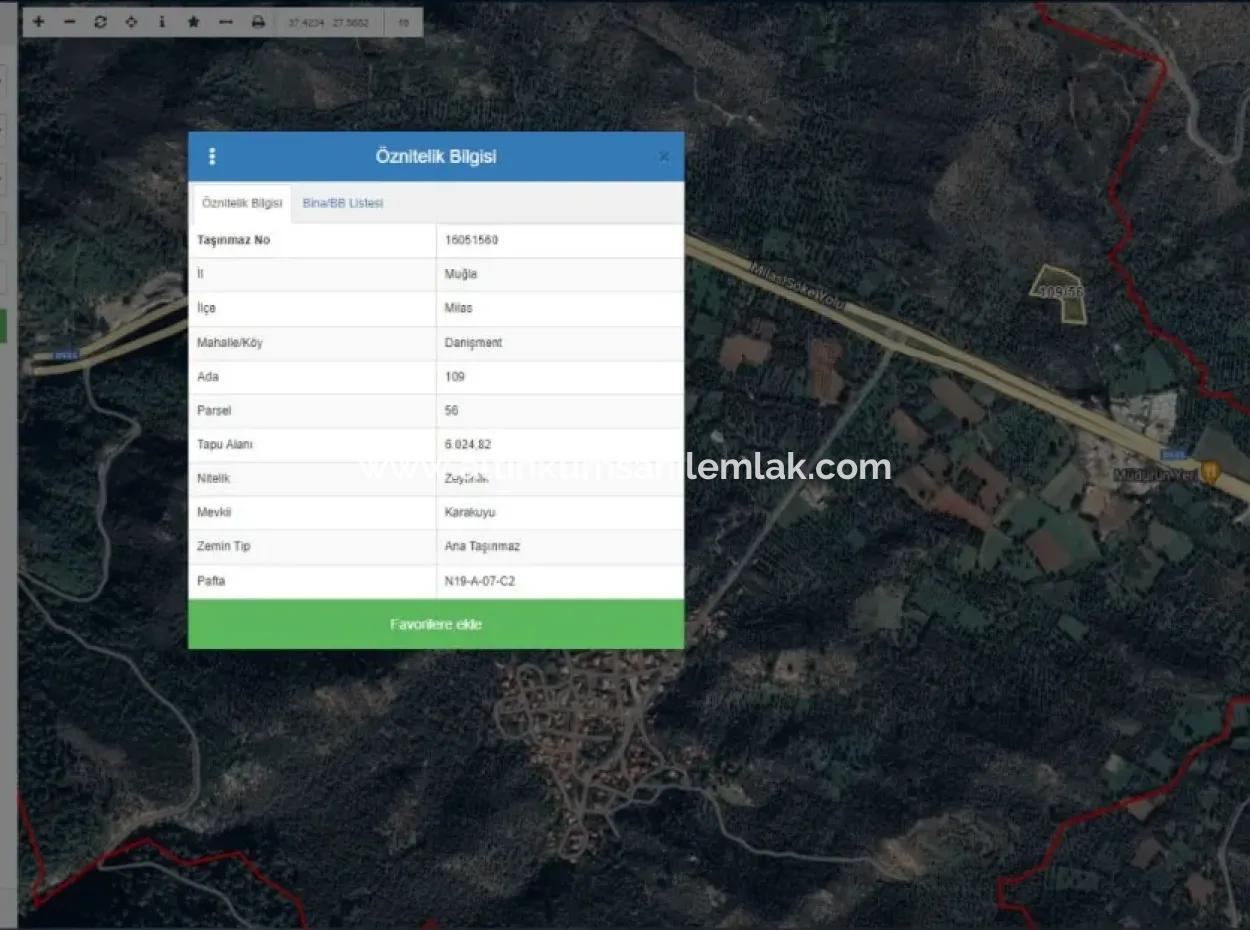Screen dimensions: 1250x930
Task: Click the green sidebar item on left edge
Action: (3, 325)
